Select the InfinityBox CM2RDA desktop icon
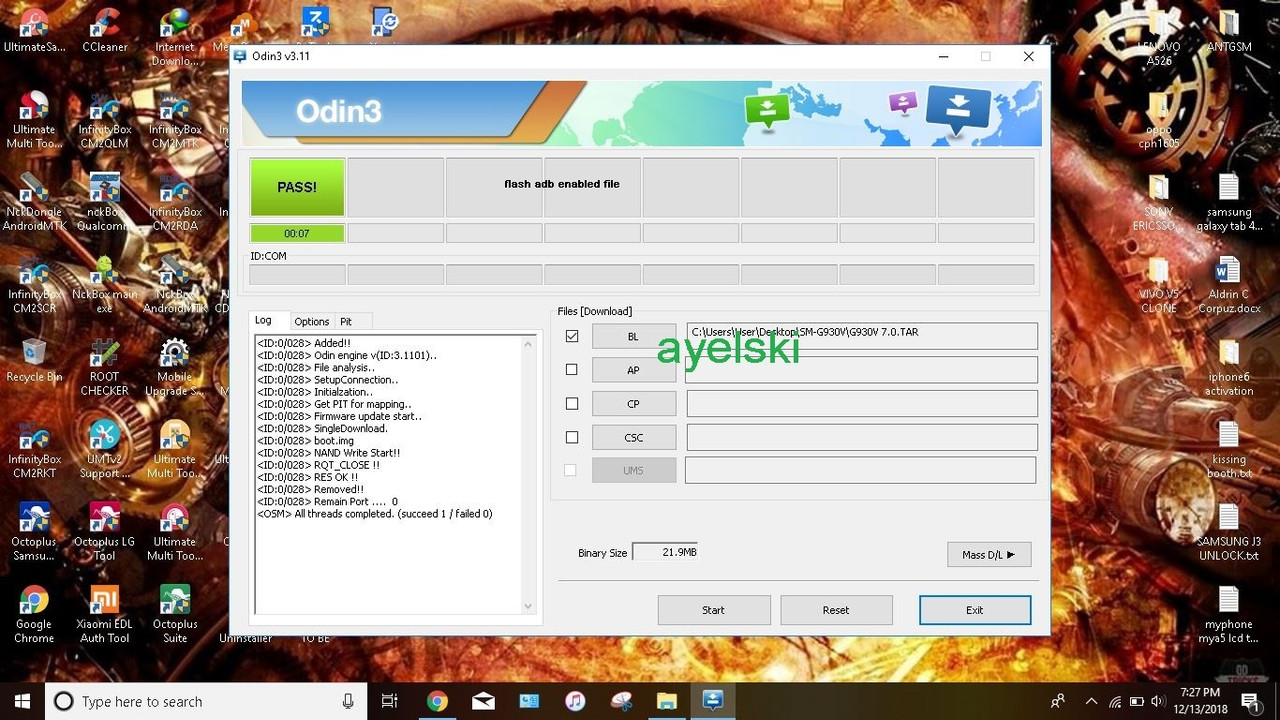Screen dimensions: 1280x720 (175, 203)
